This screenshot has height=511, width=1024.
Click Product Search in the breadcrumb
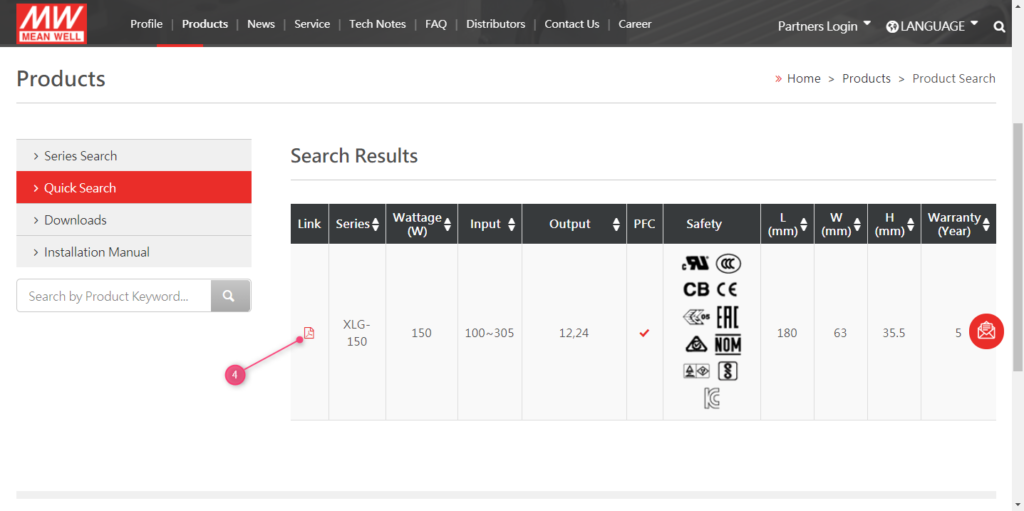954,78
